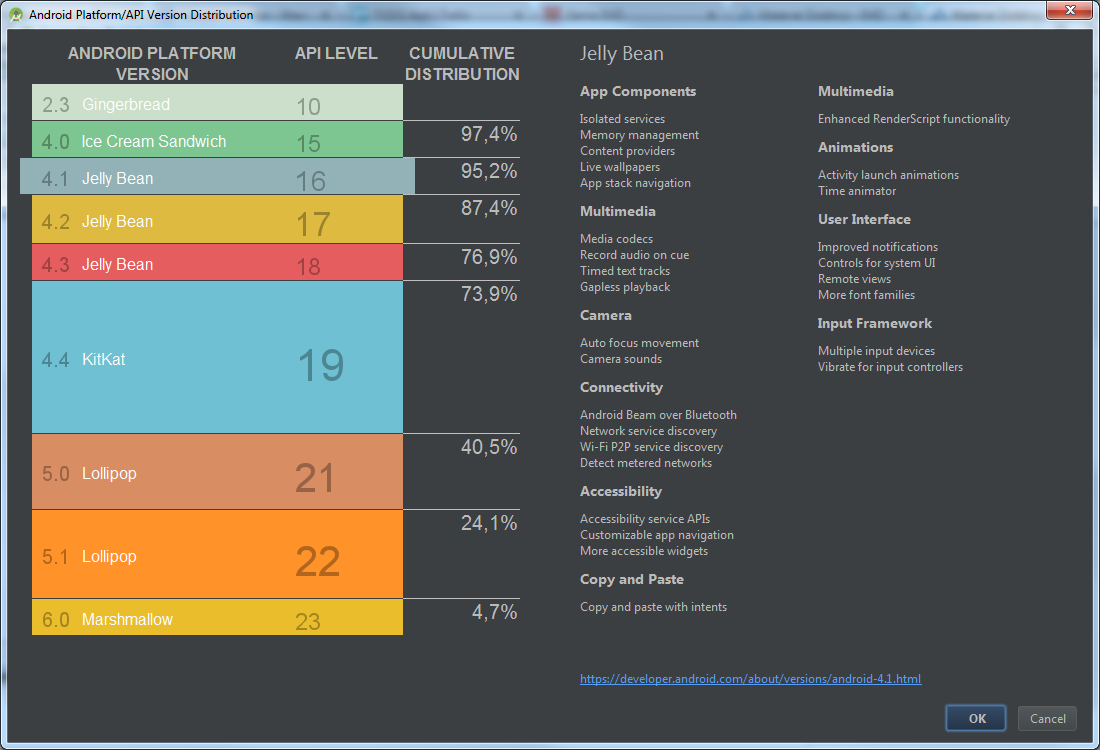Image resolution: width=1100 pixels, height=750 pixels.
Task: Click the Gapless playback entry
Action: 624,287
